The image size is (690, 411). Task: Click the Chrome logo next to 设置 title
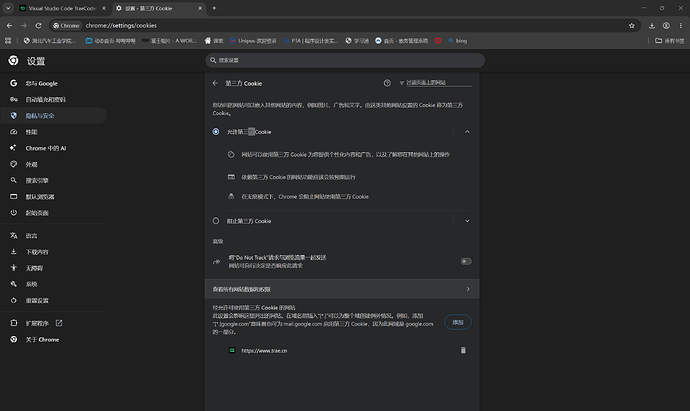pyautogui.click(x=13, y=60)
